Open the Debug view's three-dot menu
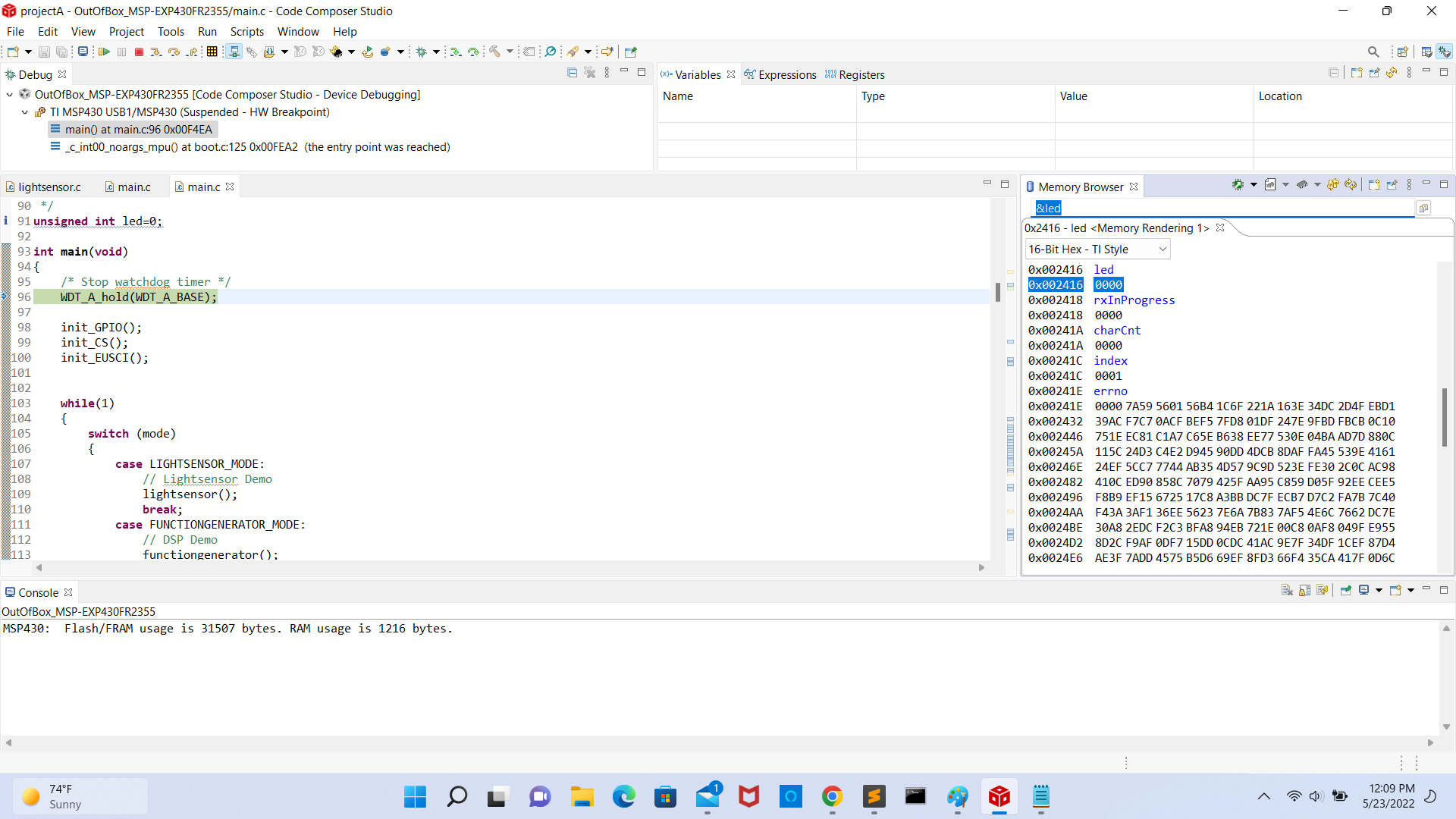This screenshot has width=1456, height=819. [x=607, y=73]
